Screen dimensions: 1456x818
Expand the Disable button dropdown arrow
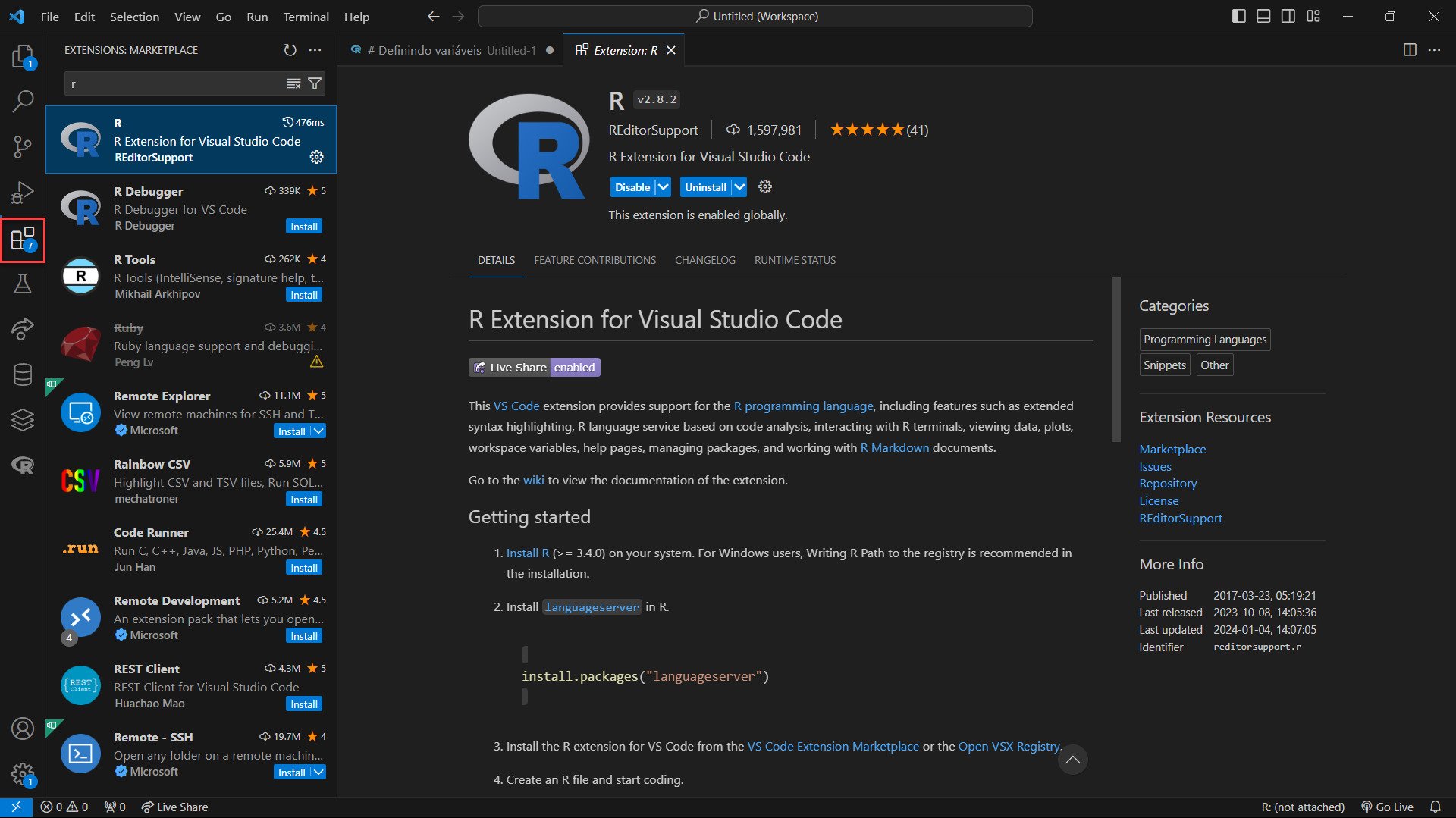[664, 186]
